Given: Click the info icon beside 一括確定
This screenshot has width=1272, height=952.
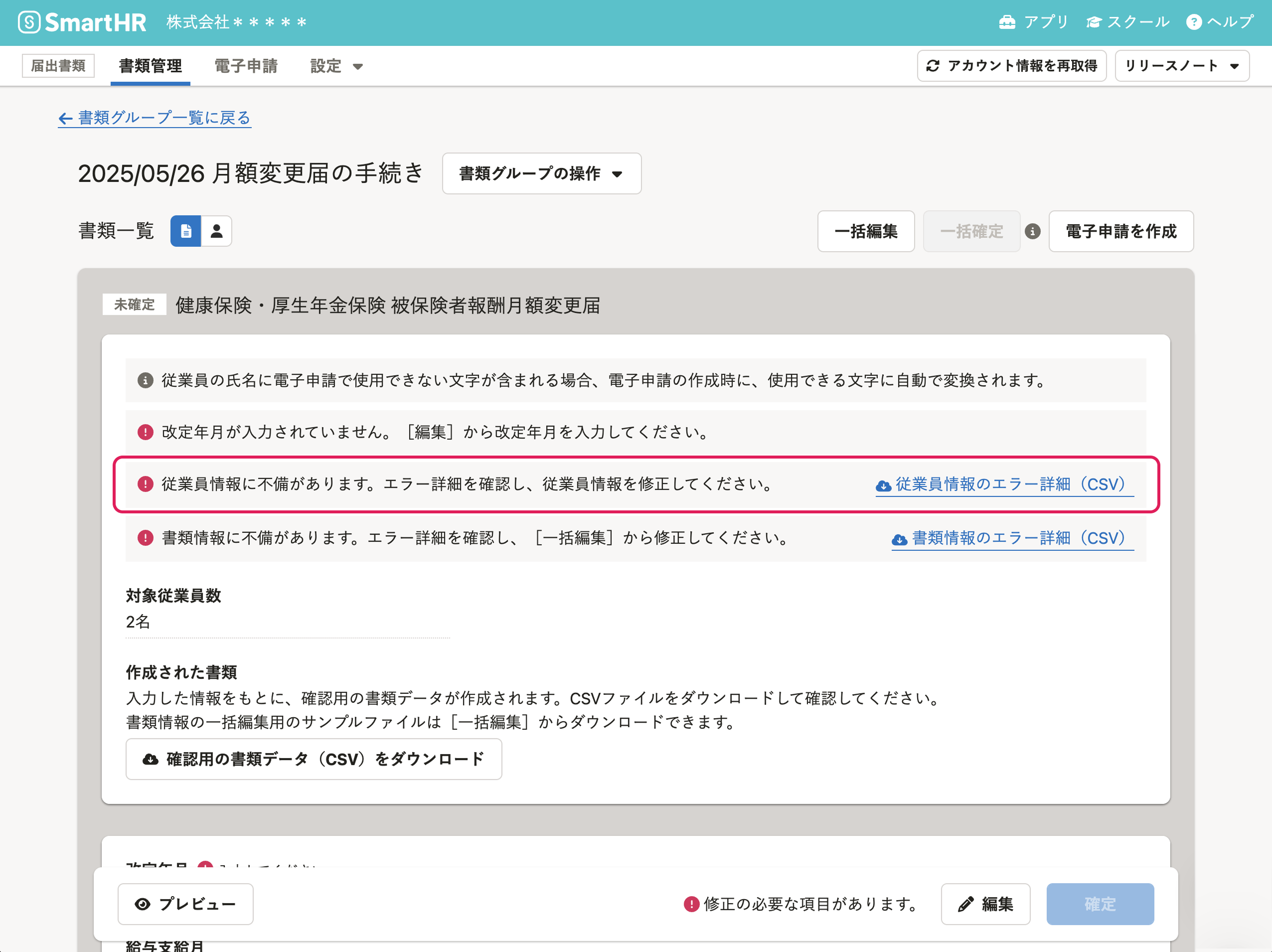Looking at the screenshot, I should point(1033,231).
